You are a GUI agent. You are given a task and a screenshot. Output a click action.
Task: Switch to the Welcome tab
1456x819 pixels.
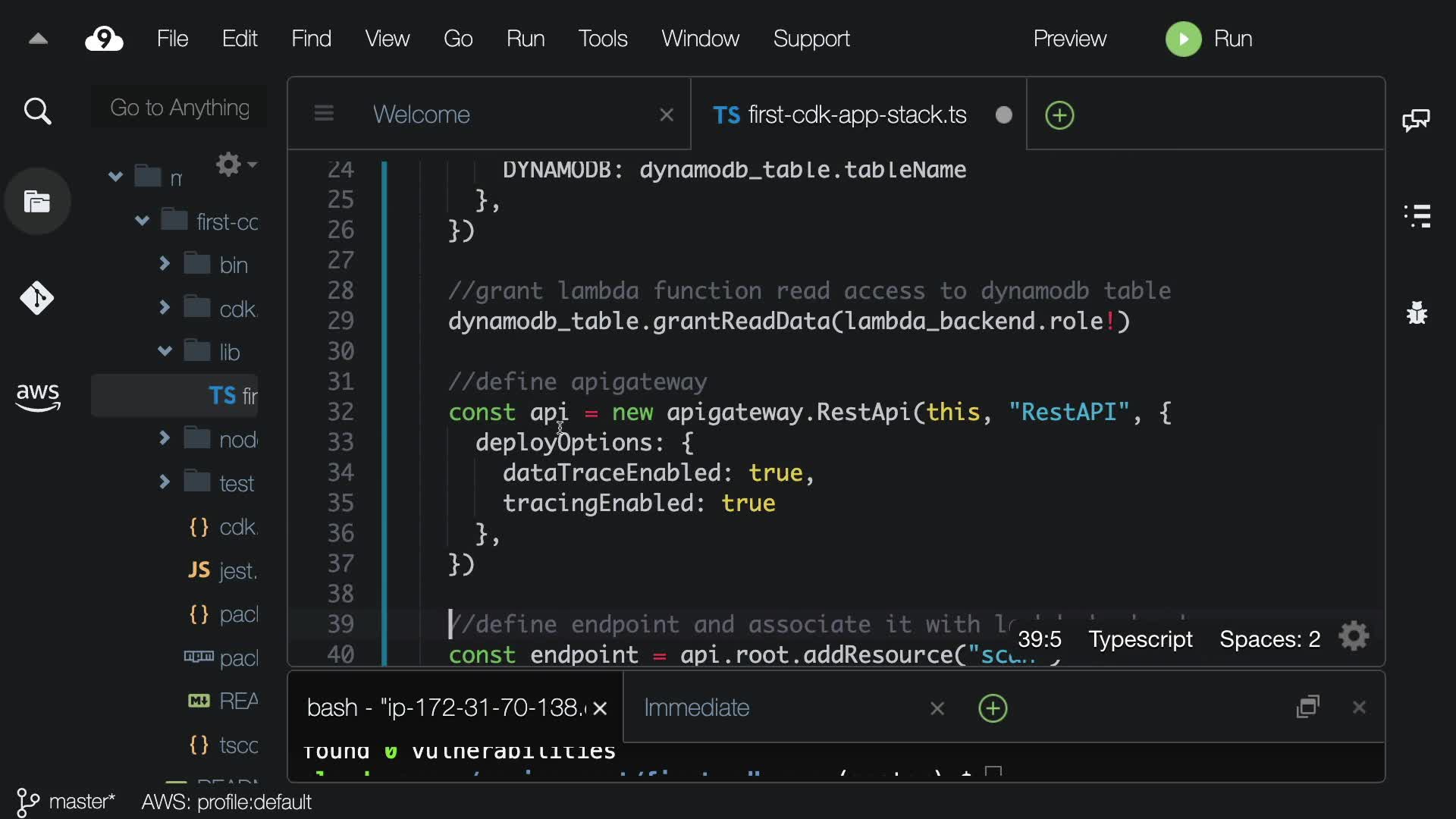[x=422, y=115]
